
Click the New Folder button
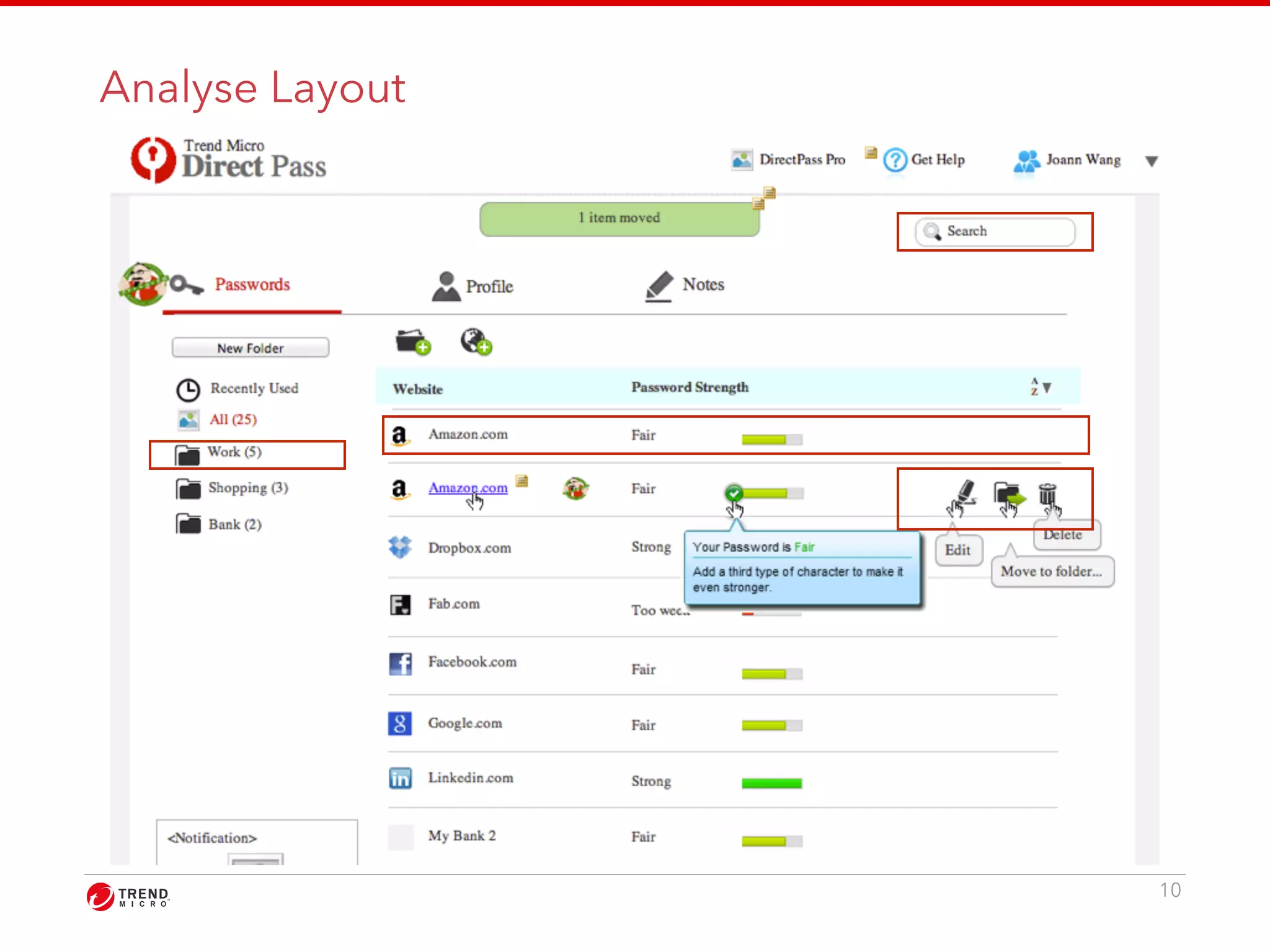250,348
